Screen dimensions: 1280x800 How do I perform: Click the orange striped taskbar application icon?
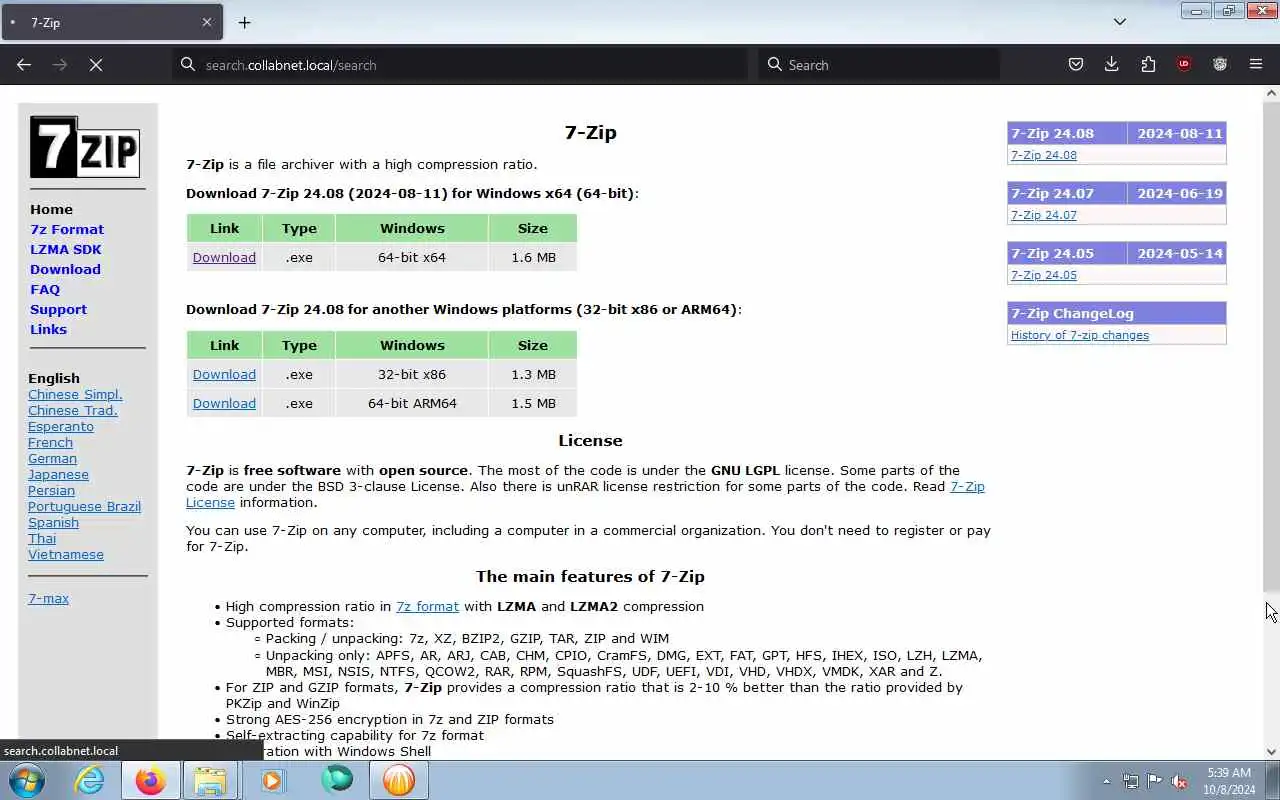pyautogui.click(x=398, y=780)
